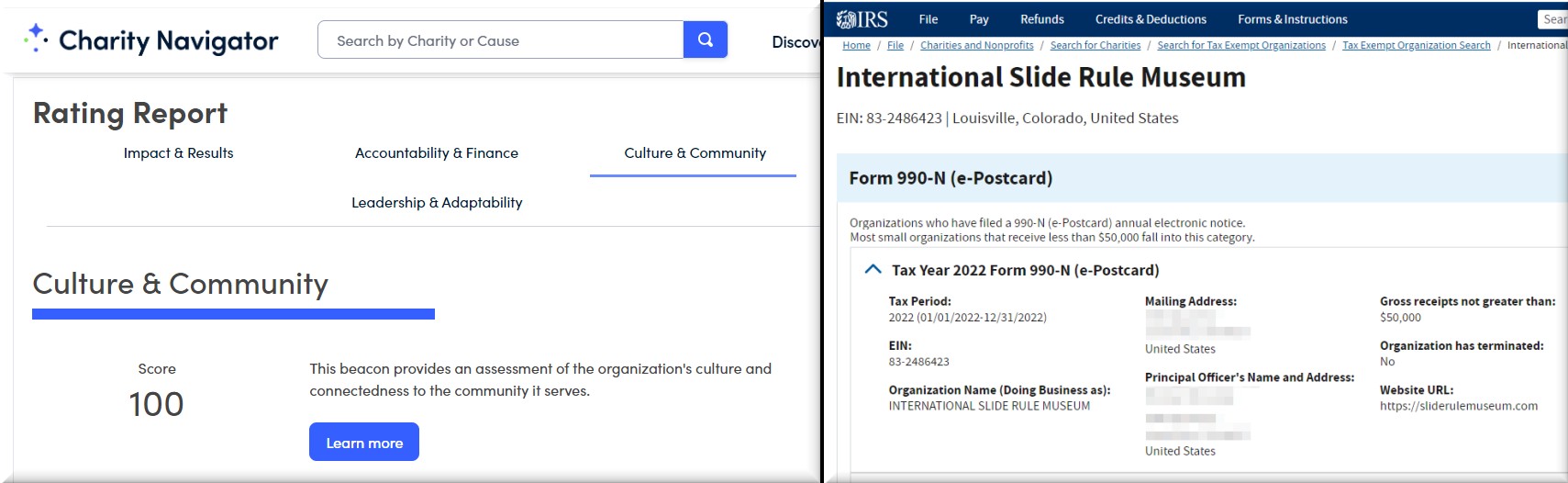Click the Learn more button
The image size is (1568, 483).
point(364,443)
